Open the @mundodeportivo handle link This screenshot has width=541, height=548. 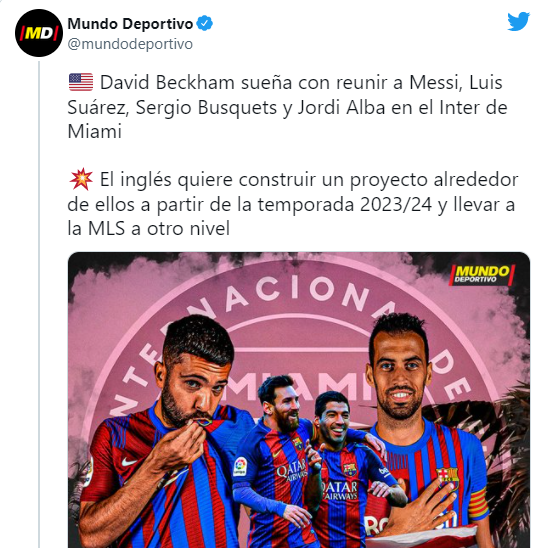pos(130,44)
